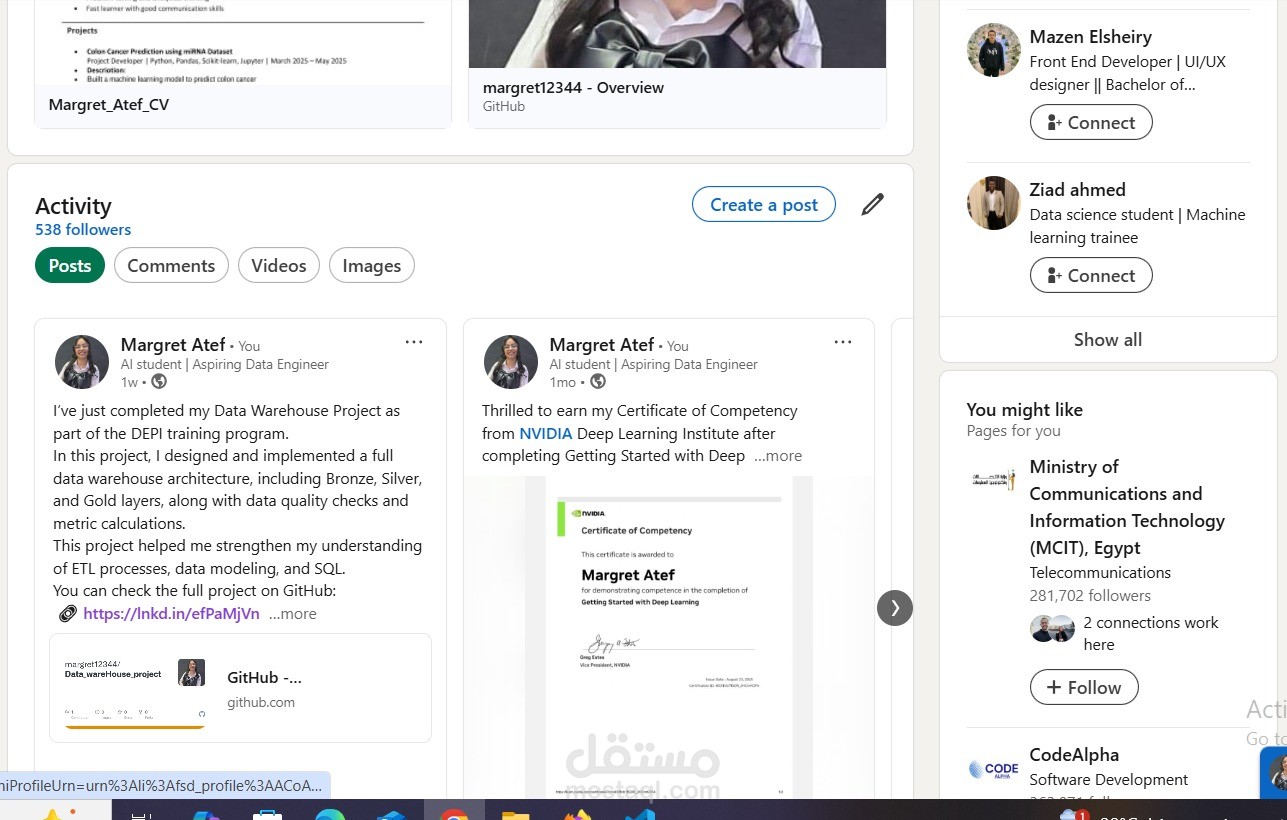Click globe visibility icon on 1w post
This screenshot has width=1287, height=820.
pyautogui.click(x=159, y=382)
